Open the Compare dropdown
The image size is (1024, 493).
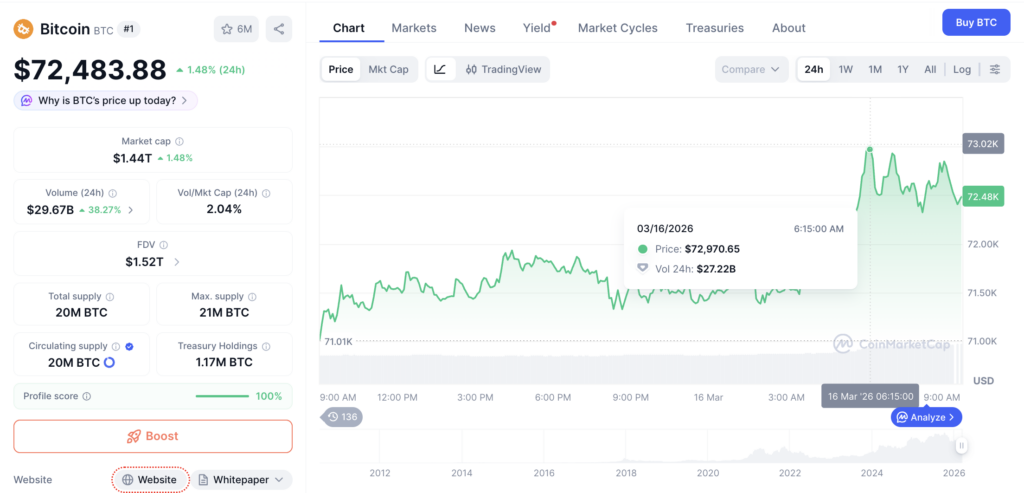point(751,69)
